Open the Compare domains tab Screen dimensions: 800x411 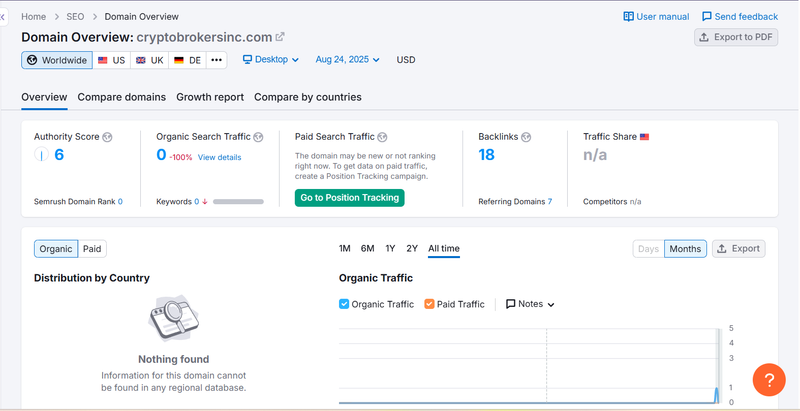tap(121, 97)
